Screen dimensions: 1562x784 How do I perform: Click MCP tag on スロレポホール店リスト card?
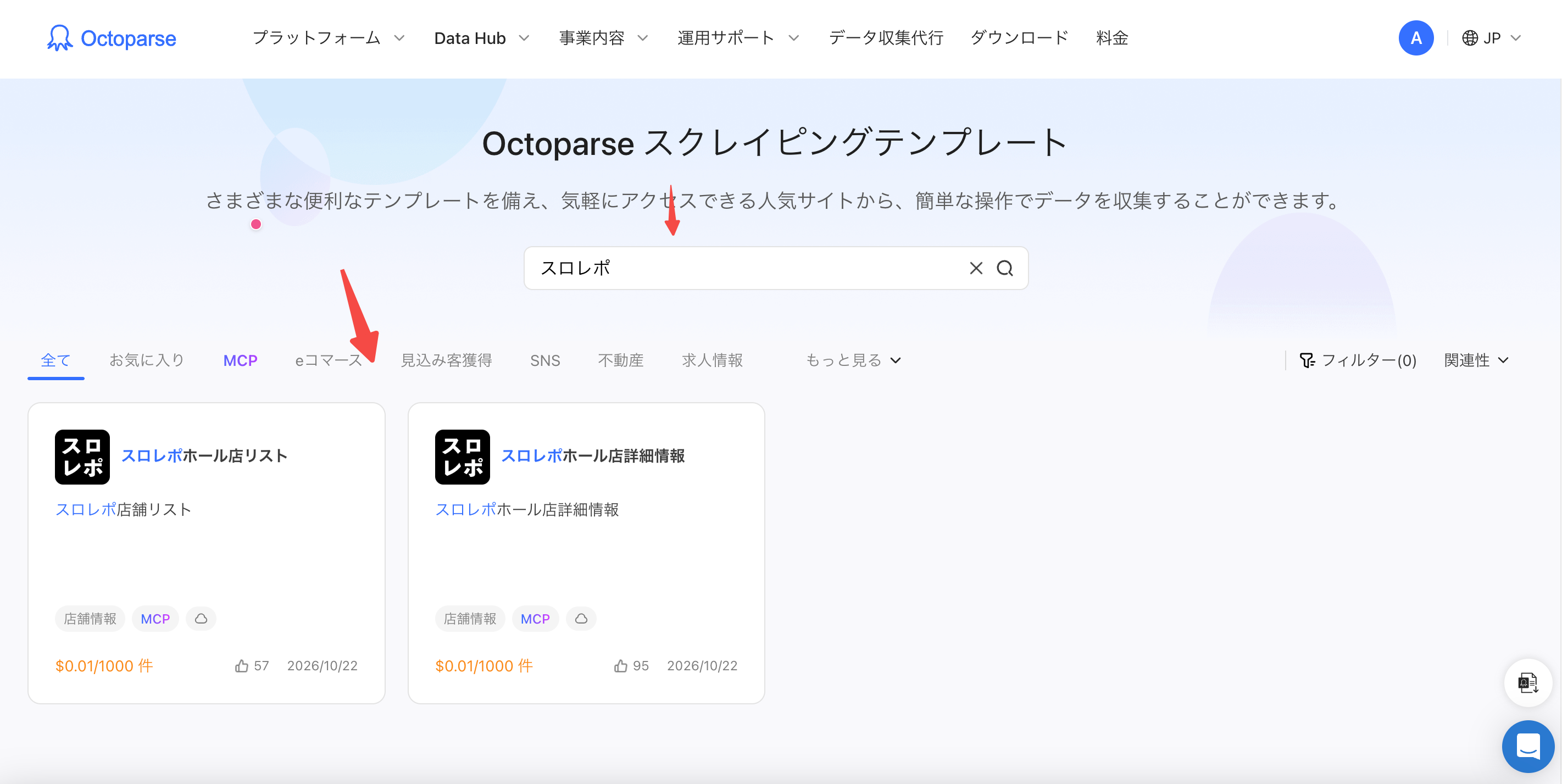coord(155,619)
